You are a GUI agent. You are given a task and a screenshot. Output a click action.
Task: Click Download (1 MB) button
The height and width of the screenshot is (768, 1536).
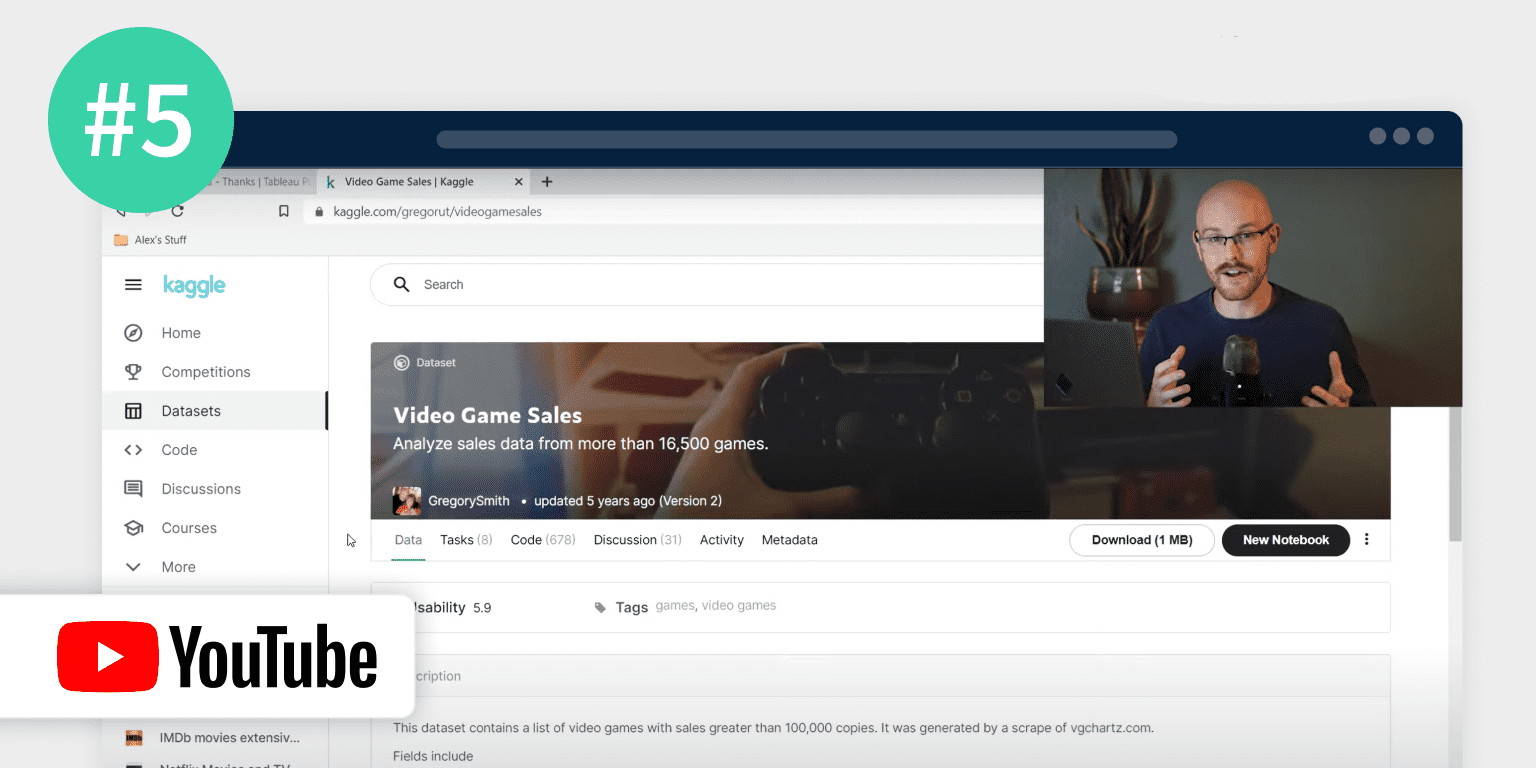1142,540
